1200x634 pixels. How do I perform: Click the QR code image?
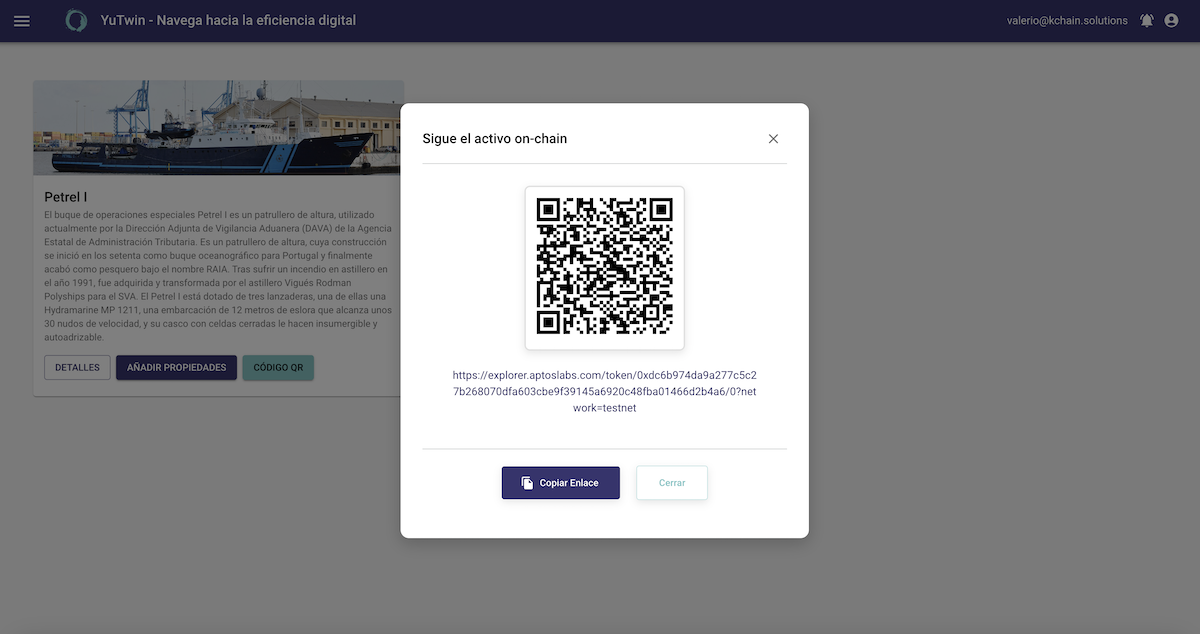click(605, 267)
